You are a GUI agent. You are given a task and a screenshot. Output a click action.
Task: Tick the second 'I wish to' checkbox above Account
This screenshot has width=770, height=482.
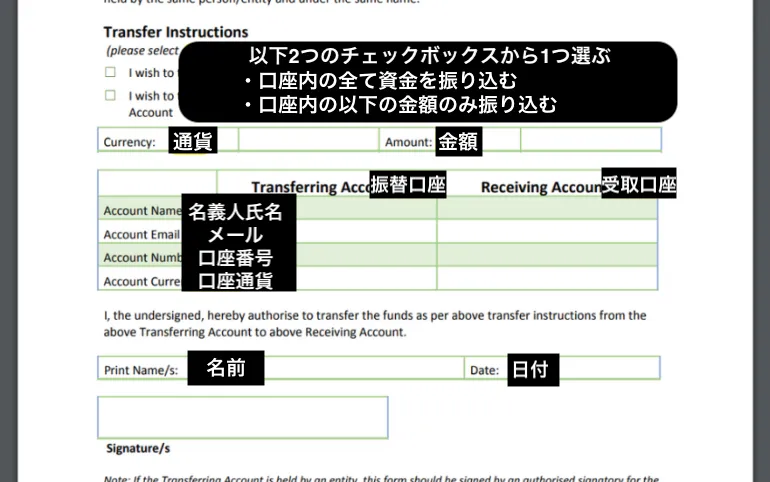(110, 95)
